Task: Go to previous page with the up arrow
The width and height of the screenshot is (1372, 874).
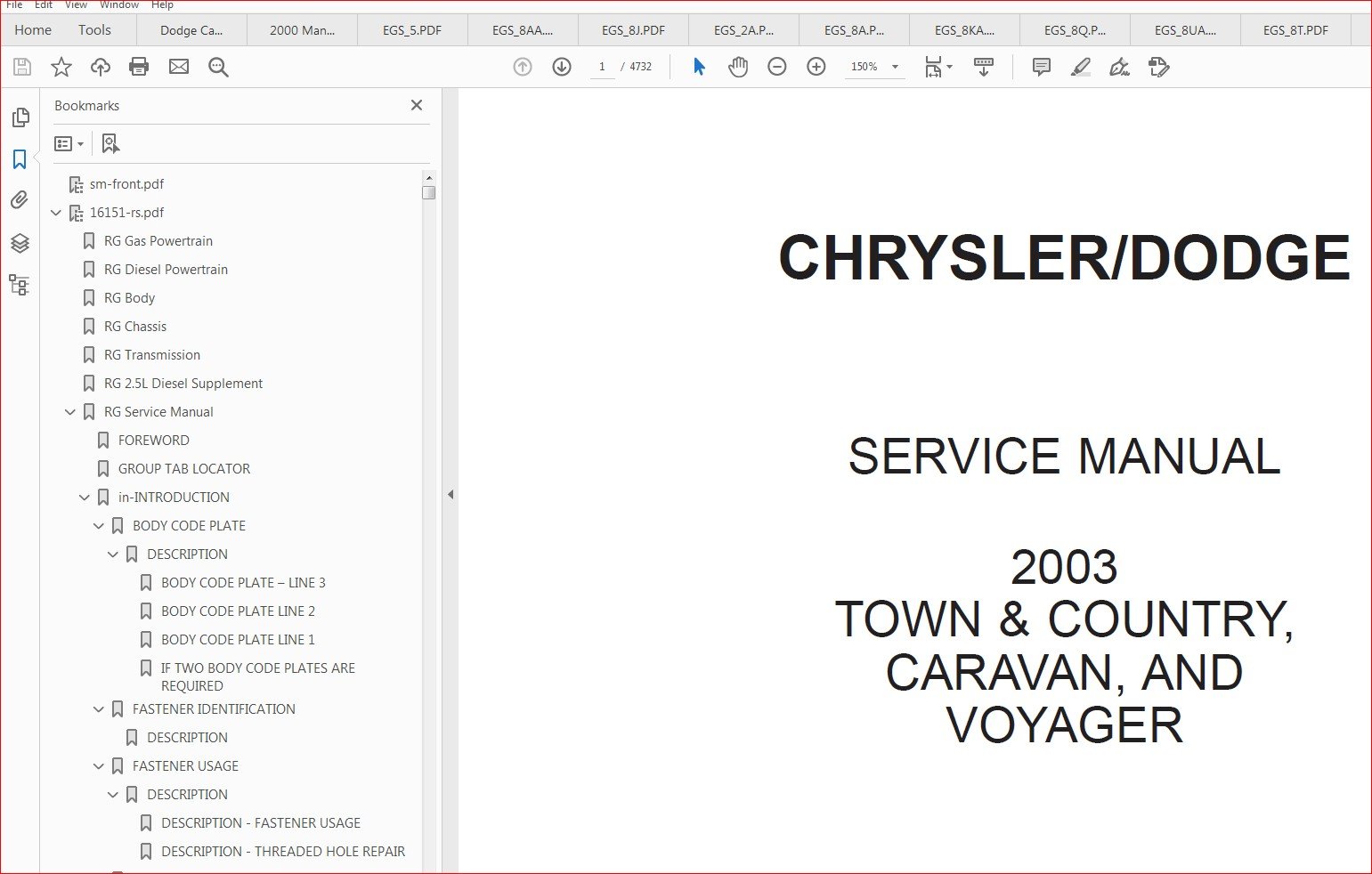Action: [523, 67]
